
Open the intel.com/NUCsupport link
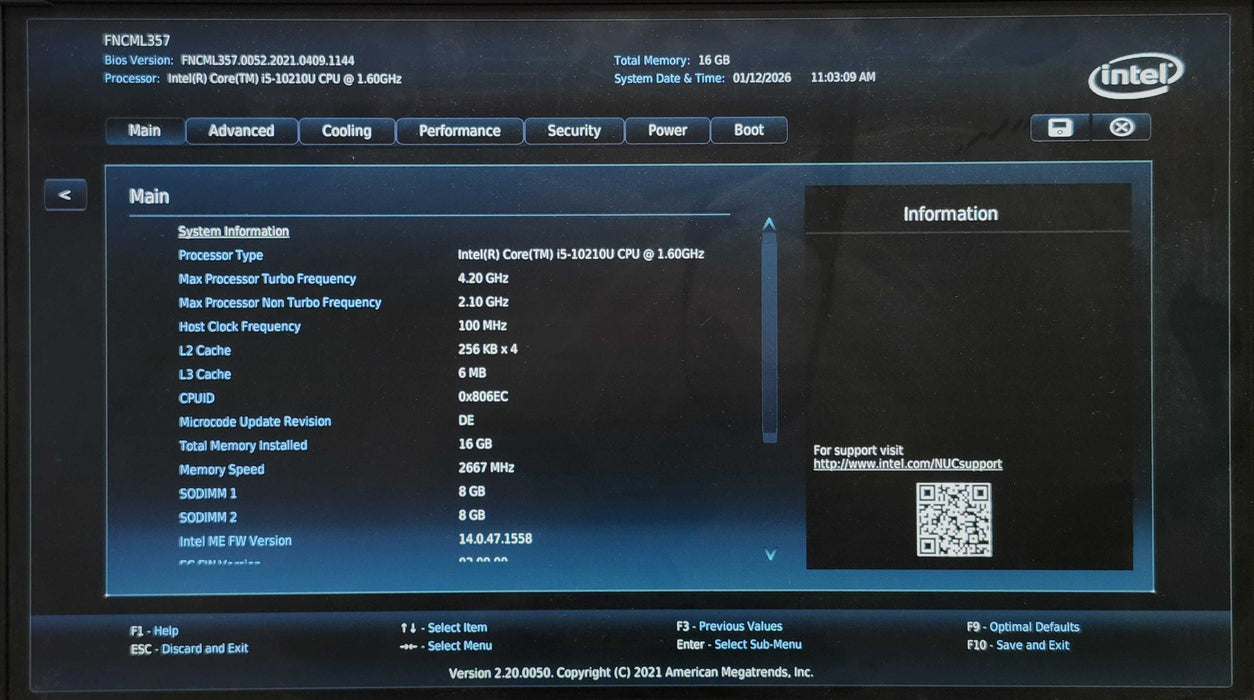[907, 464]
